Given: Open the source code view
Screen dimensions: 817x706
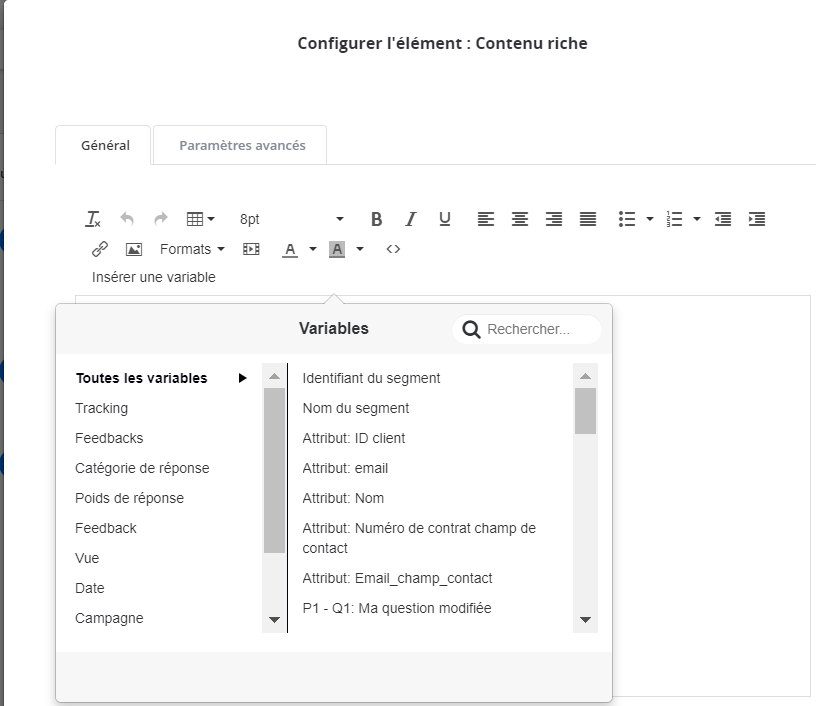Looking at the screenshot, I should pyautogui.click(x=393, y=249).
